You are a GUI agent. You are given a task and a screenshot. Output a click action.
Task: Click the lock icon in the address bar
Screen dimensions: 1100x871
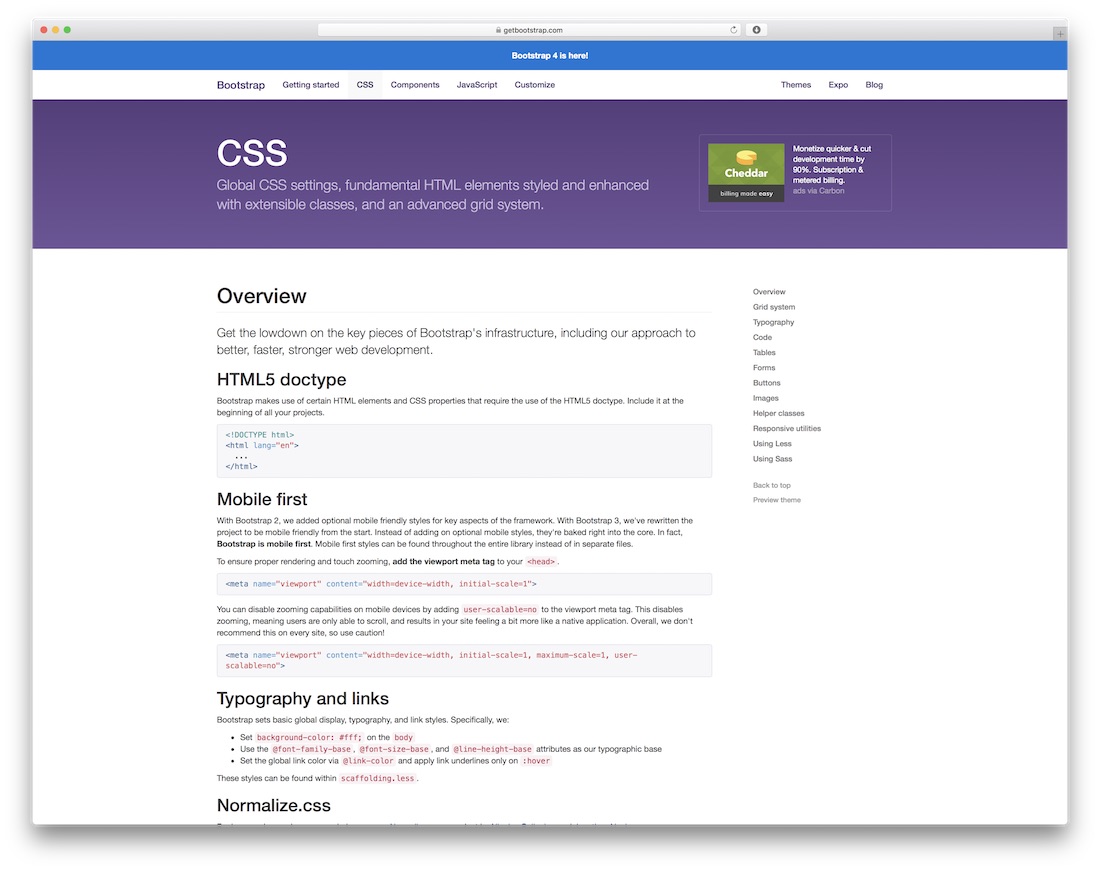pos(498,30)
